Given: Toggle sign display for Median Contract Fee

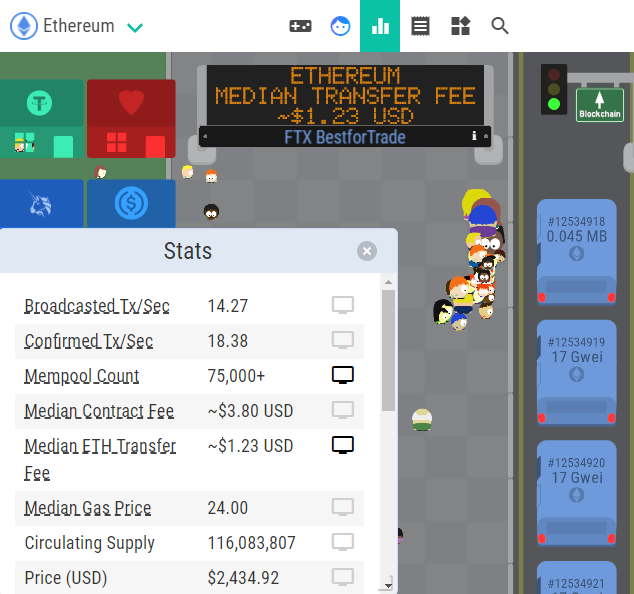Looking at the screenshot, I should [x=343, y=410].
